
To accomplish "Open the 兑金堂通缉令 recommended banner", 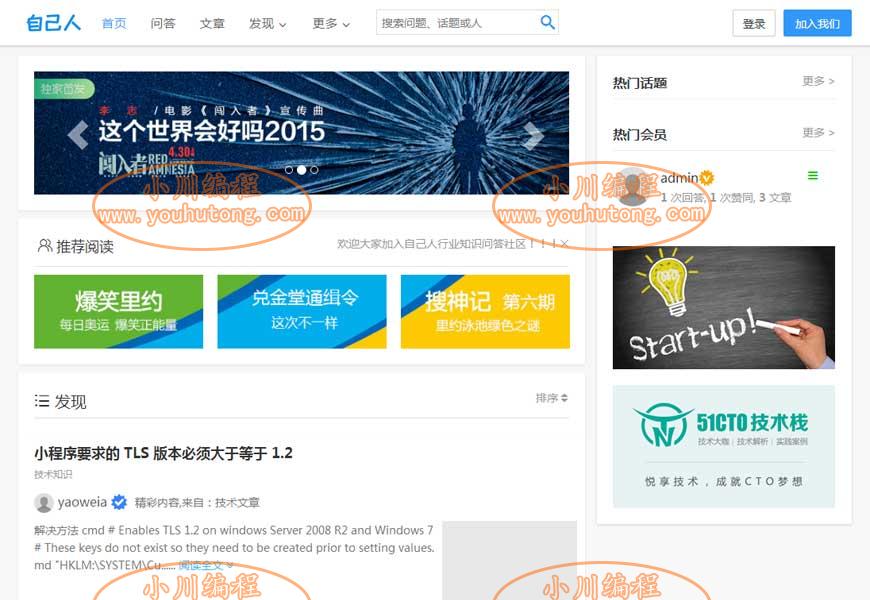I will click(x=302, y=311).
